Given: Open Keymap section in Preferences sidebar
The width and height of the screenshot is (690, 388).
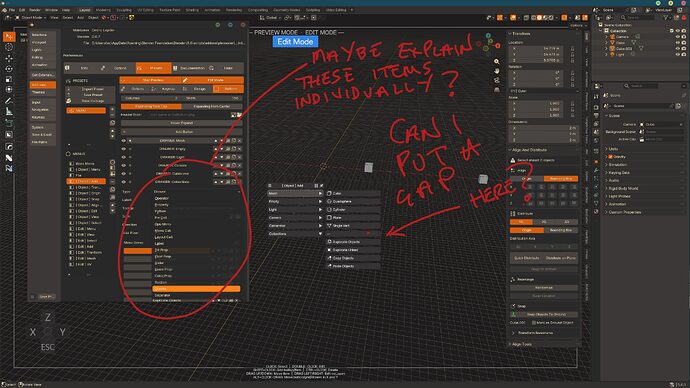Looking at the screenshot, I should [42, 118].
